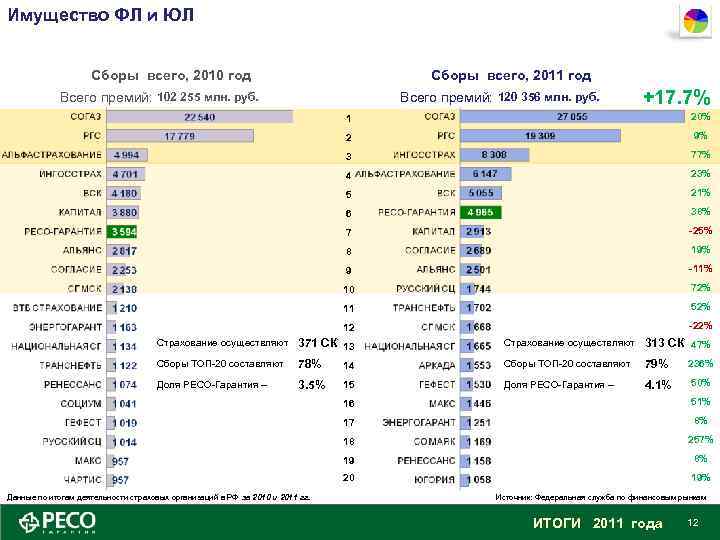Click the growth percentage '257%'
The image size is (720, 540).
click(x=700, y=440)
